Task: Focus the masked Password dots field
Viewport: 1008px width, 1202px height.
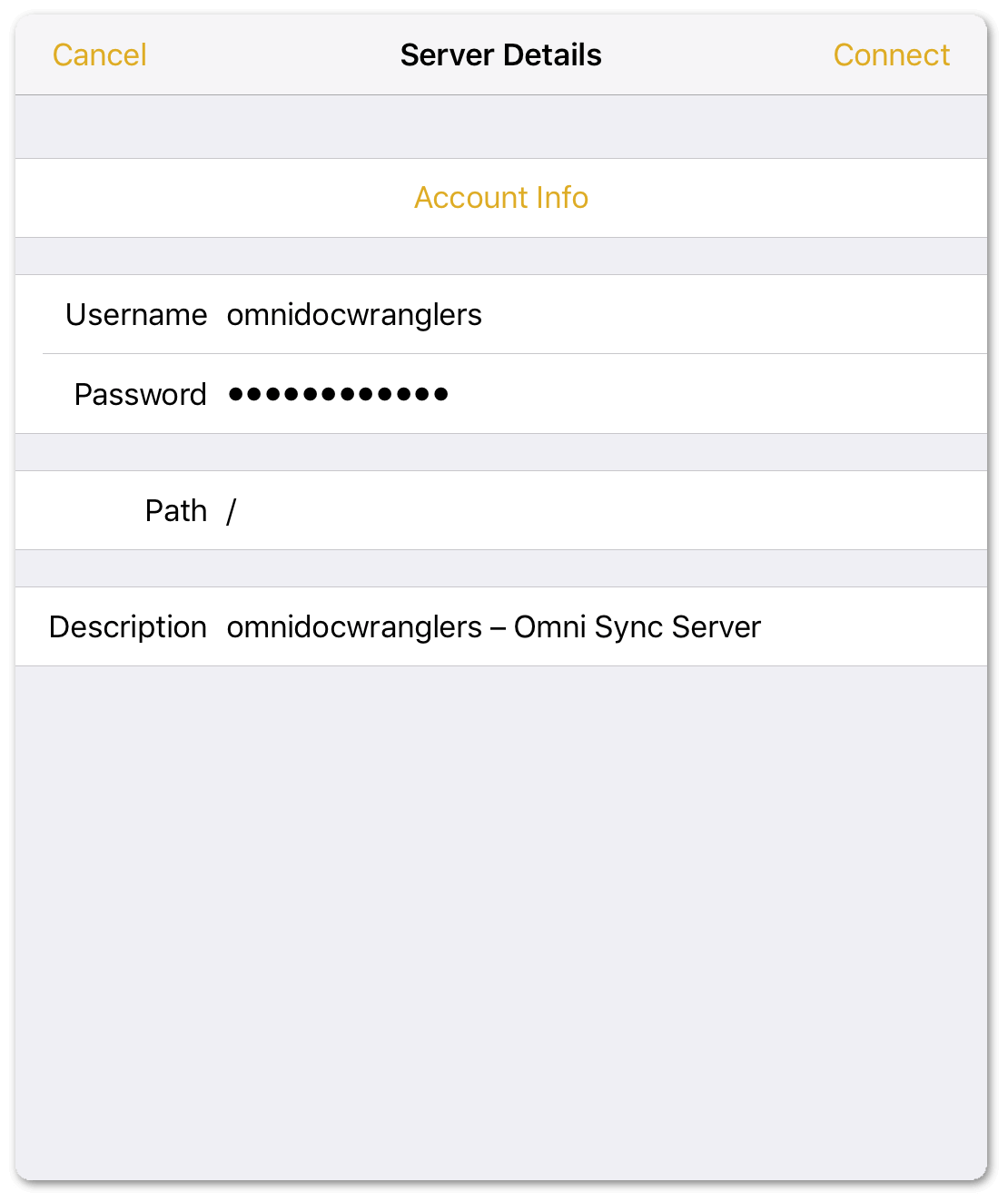Action: (x=338, y=394)
